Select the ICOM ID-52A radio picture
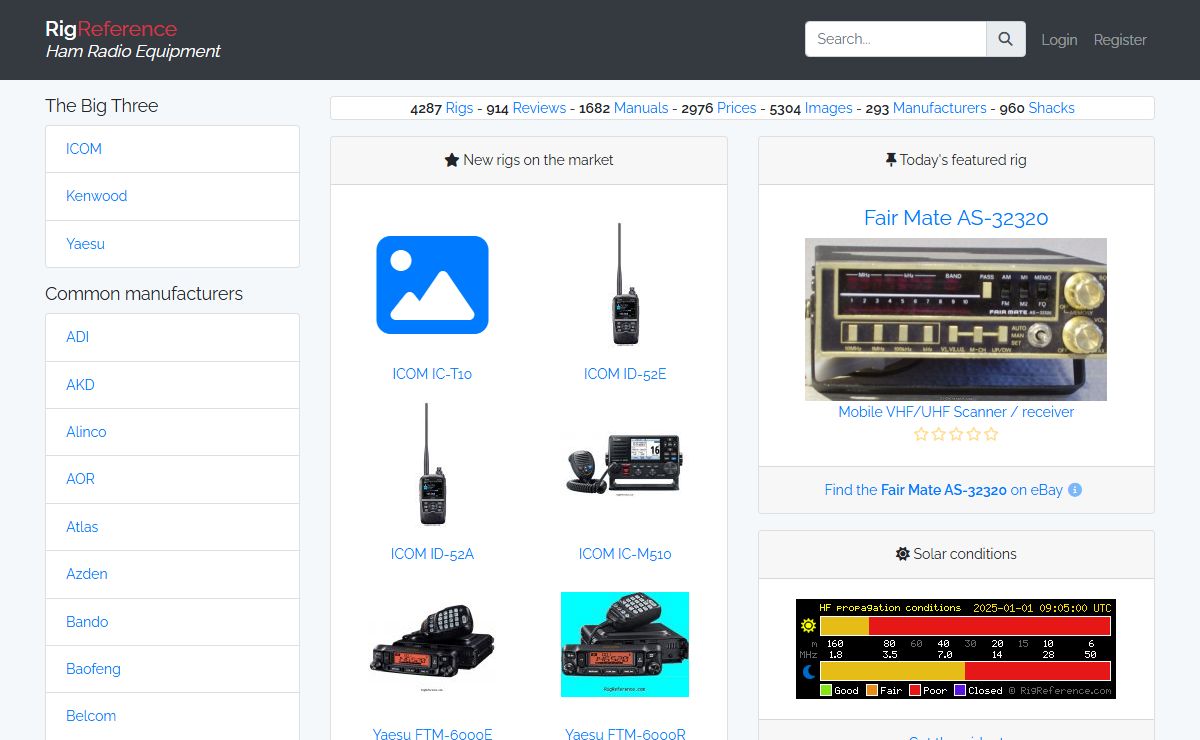 pos(432,465)
